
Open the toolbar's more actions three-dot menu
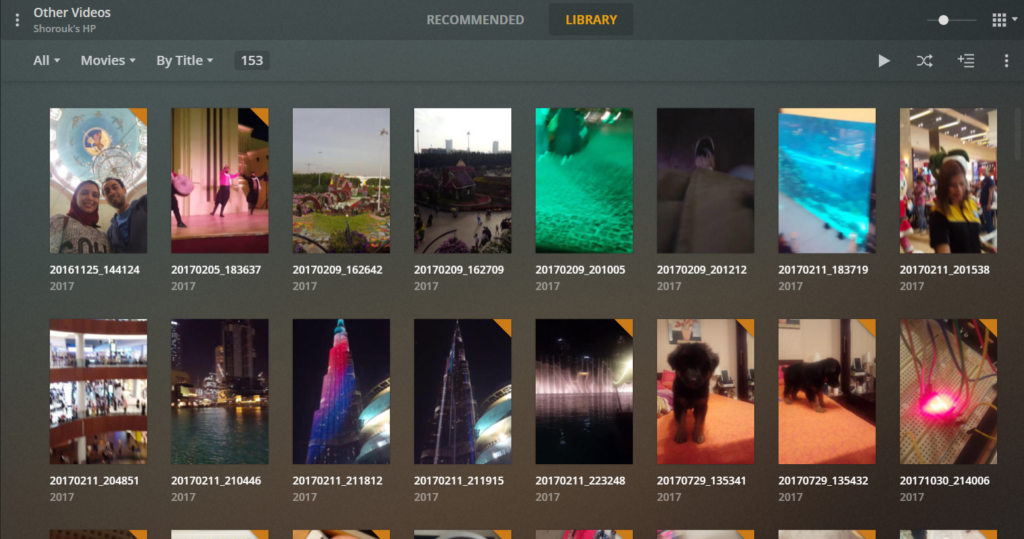click(1006, 61)
